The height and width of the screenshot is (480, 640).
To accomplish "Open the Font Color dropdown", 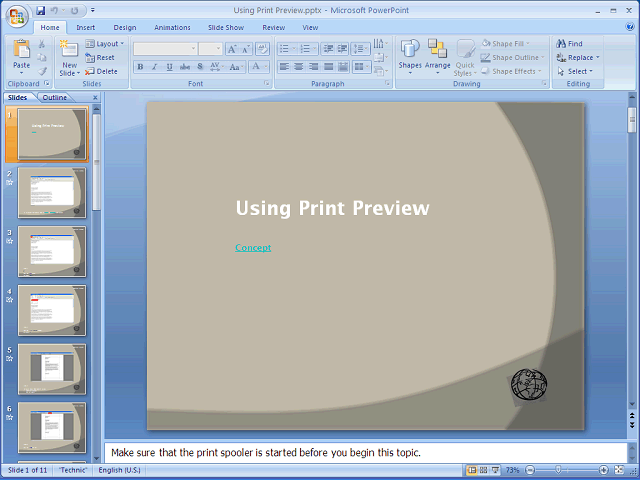I will tap(259, 67).
